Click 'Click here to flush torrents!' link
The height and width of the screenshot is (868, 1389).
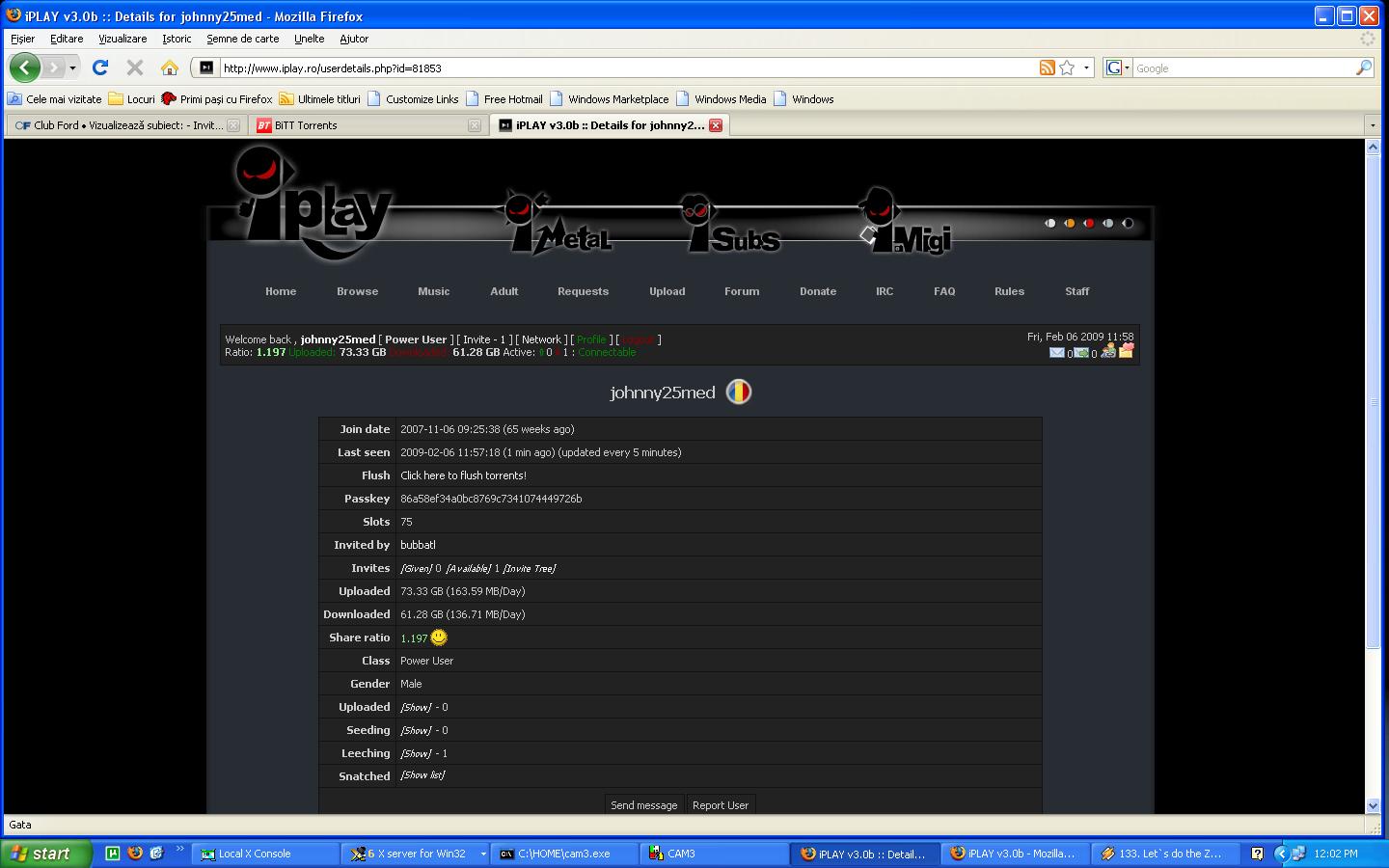[463, 475]
